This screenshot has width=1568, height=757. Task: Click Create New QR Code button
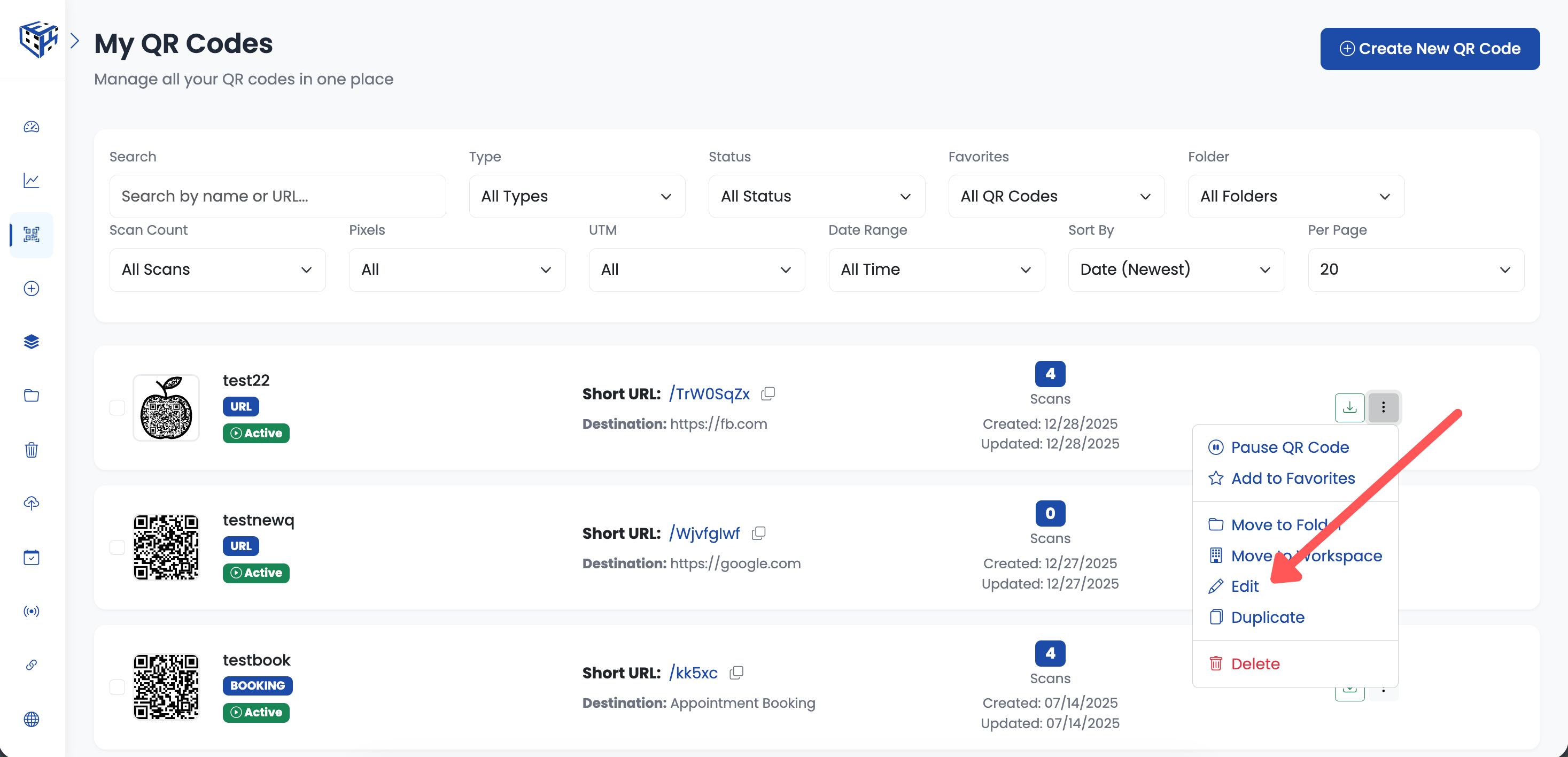point(1429,49)
